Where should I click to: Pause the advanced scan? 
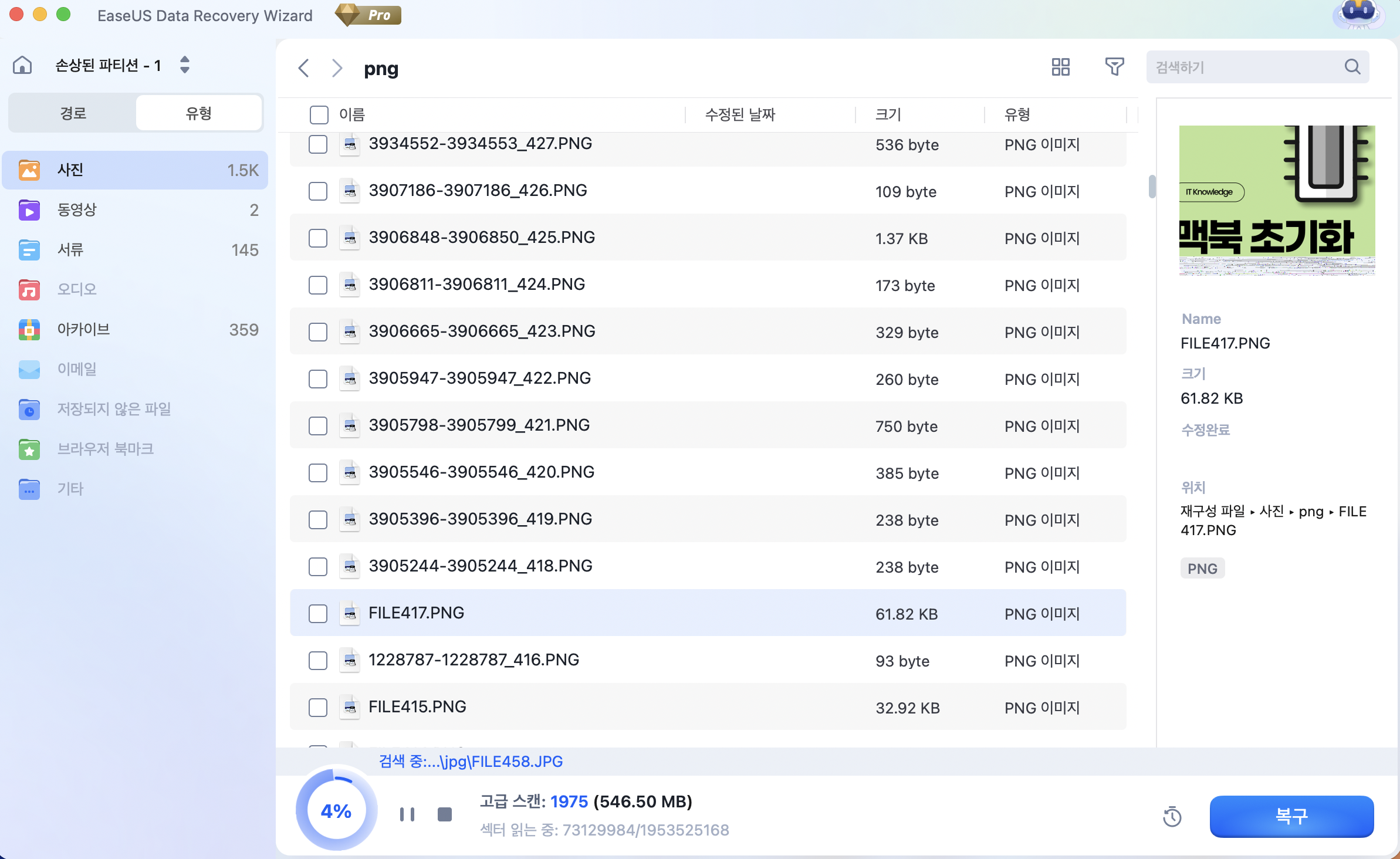[407, 814]
